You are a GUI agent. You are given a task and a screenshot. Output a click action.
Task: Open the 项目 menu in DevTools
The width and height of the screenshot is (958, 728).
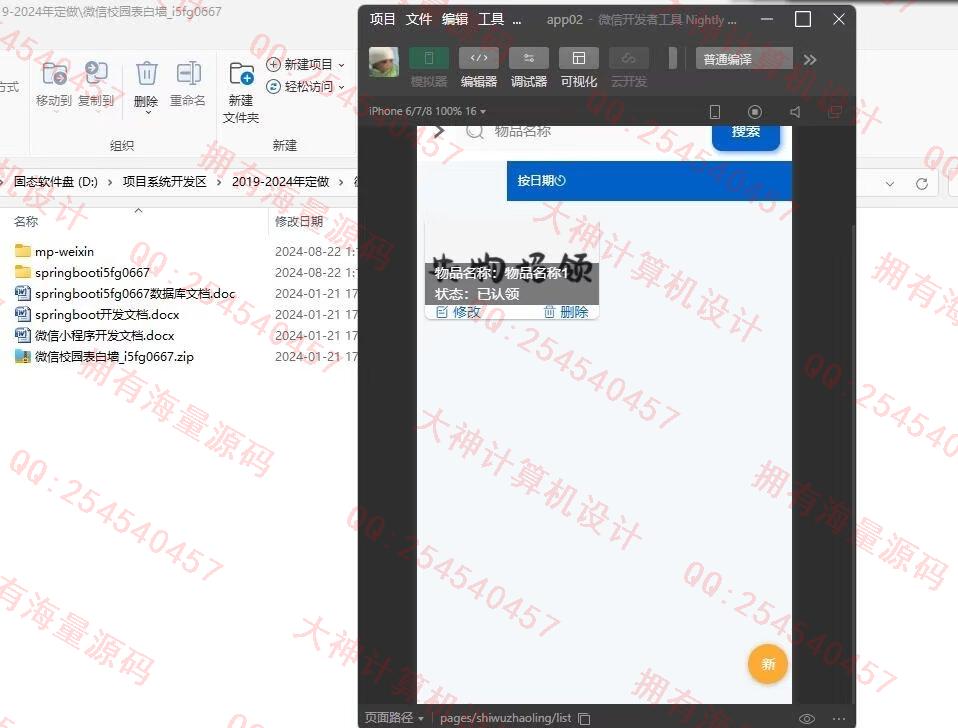tap(382, 20)
